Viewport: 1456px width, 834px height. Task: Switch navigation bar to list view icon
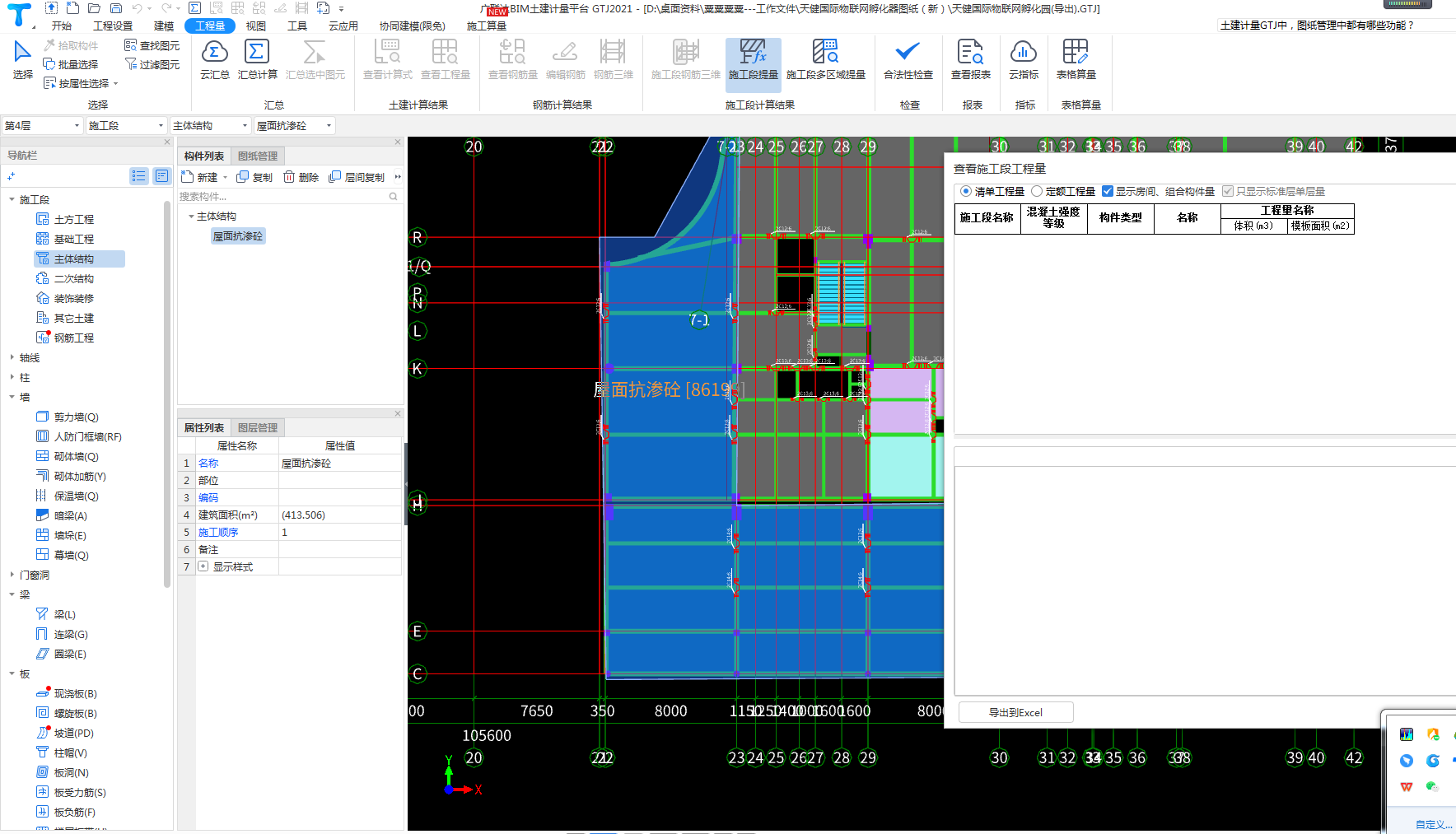pos(138,176)
